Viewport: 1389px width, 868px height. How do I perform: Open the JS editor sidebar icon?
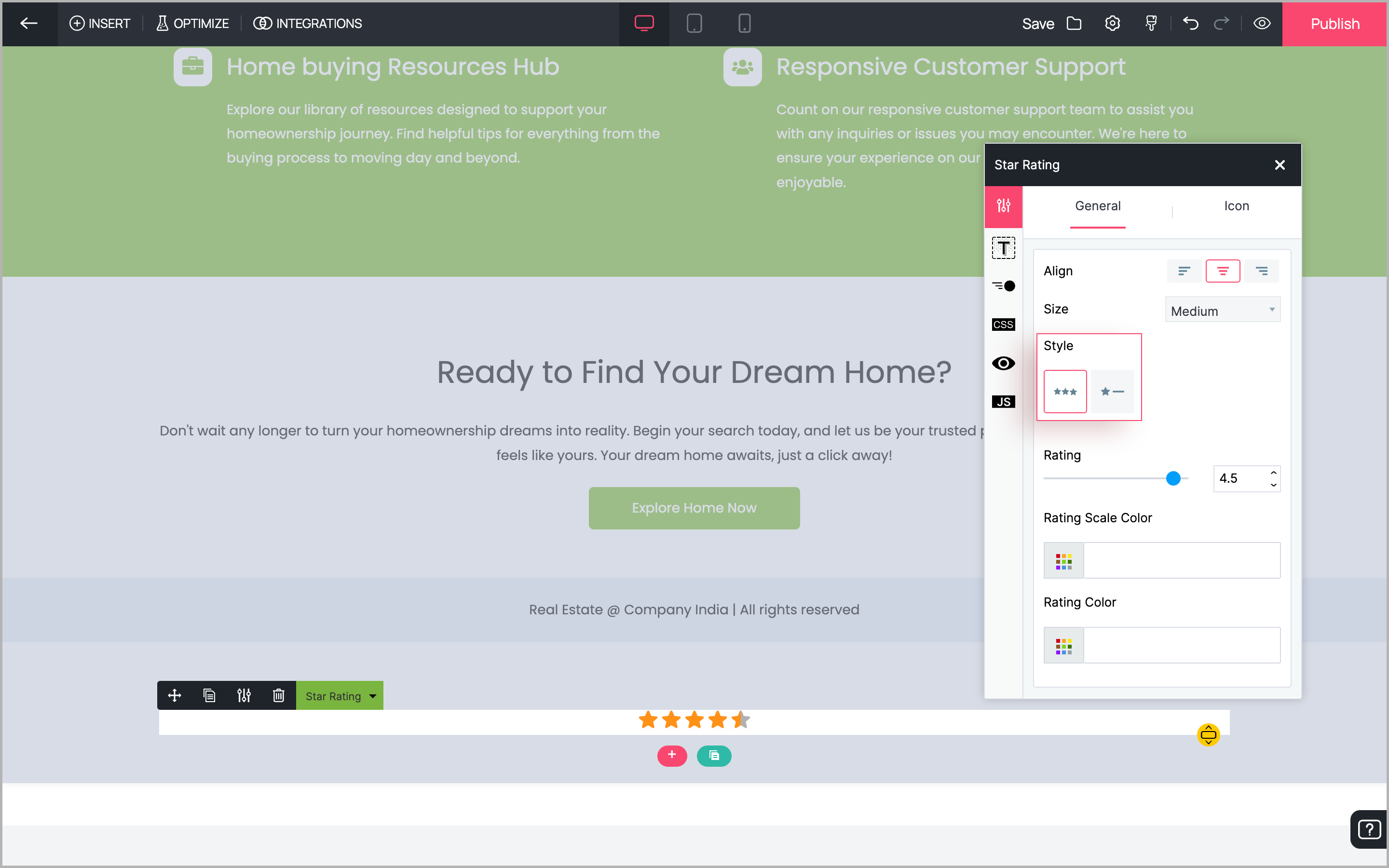click(1003, 402)
